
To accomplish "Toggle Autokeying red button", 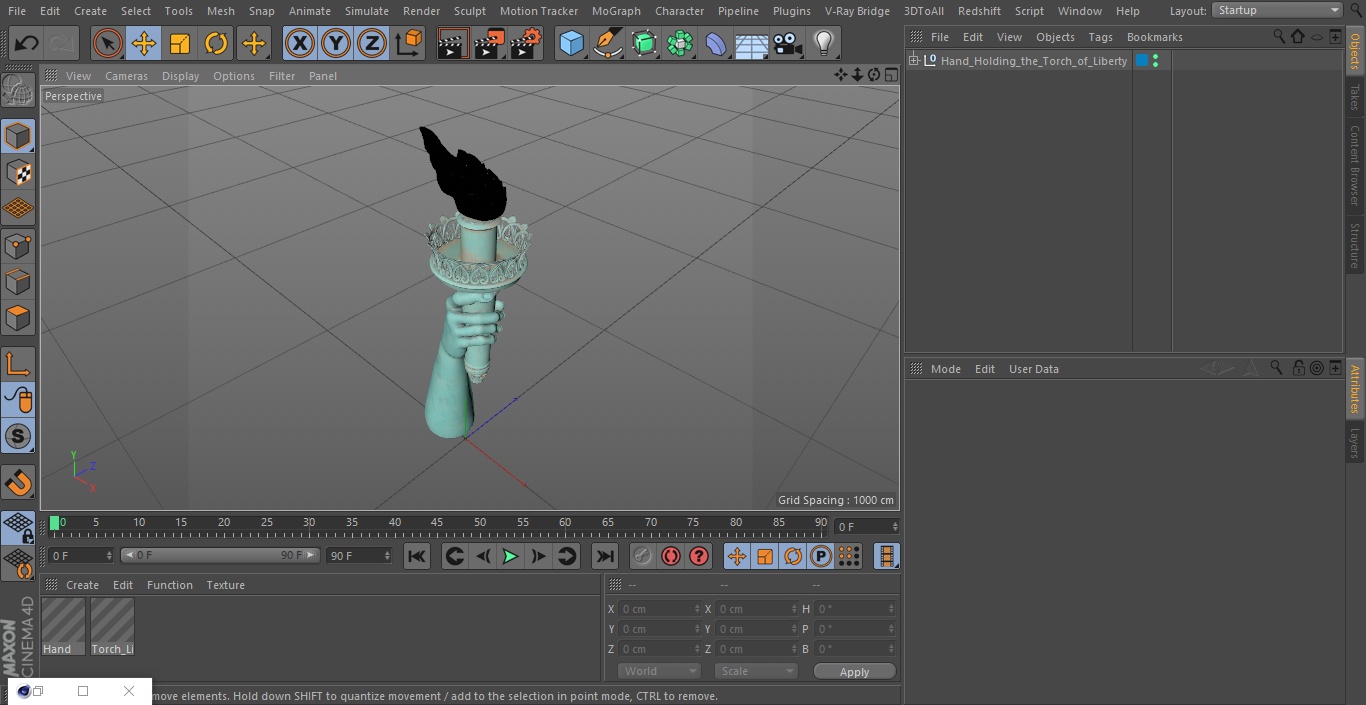I will [671, 556].
